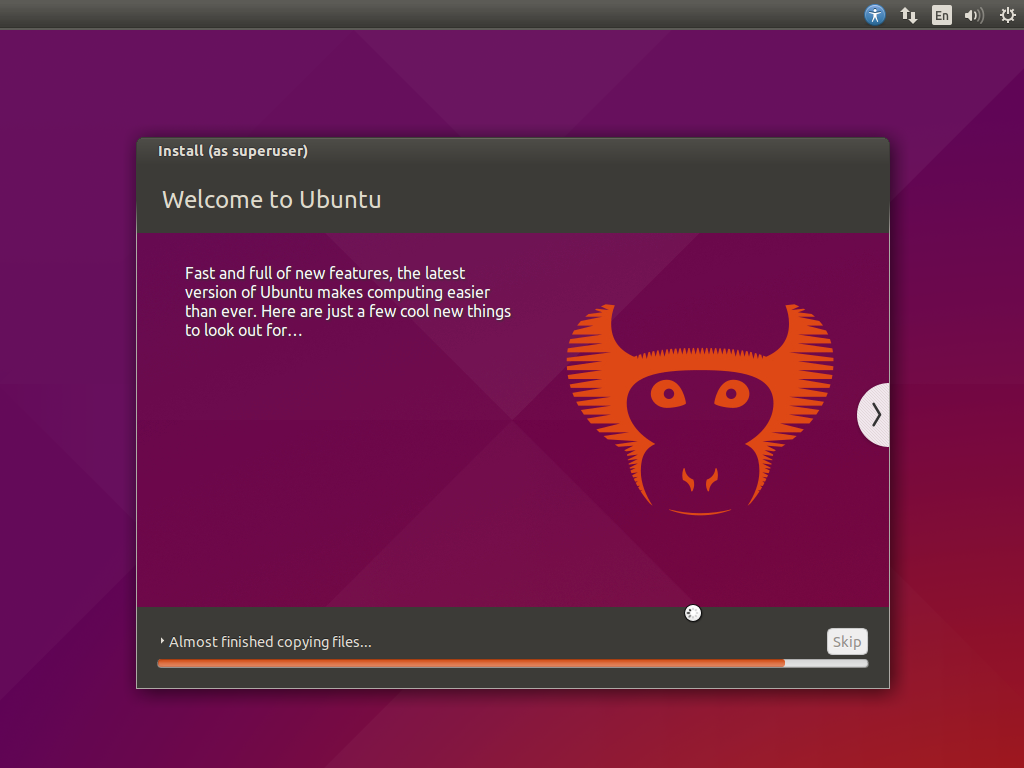Expand the copying files details triangle
The image size is (1024, 768).
coord(162,641)
